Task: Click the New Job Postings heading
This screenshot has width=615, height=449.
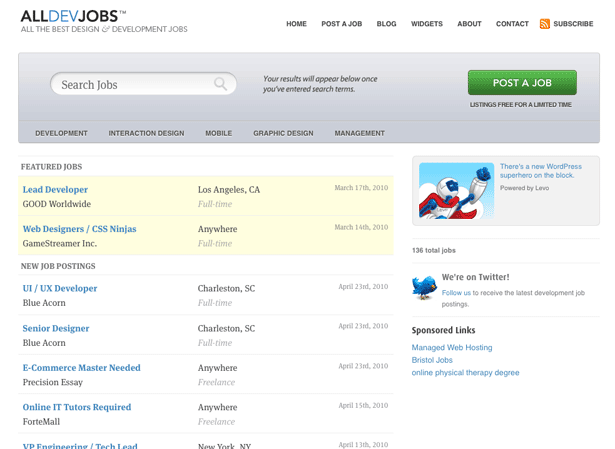Action: pyautogui.click(x=58, y=266)
